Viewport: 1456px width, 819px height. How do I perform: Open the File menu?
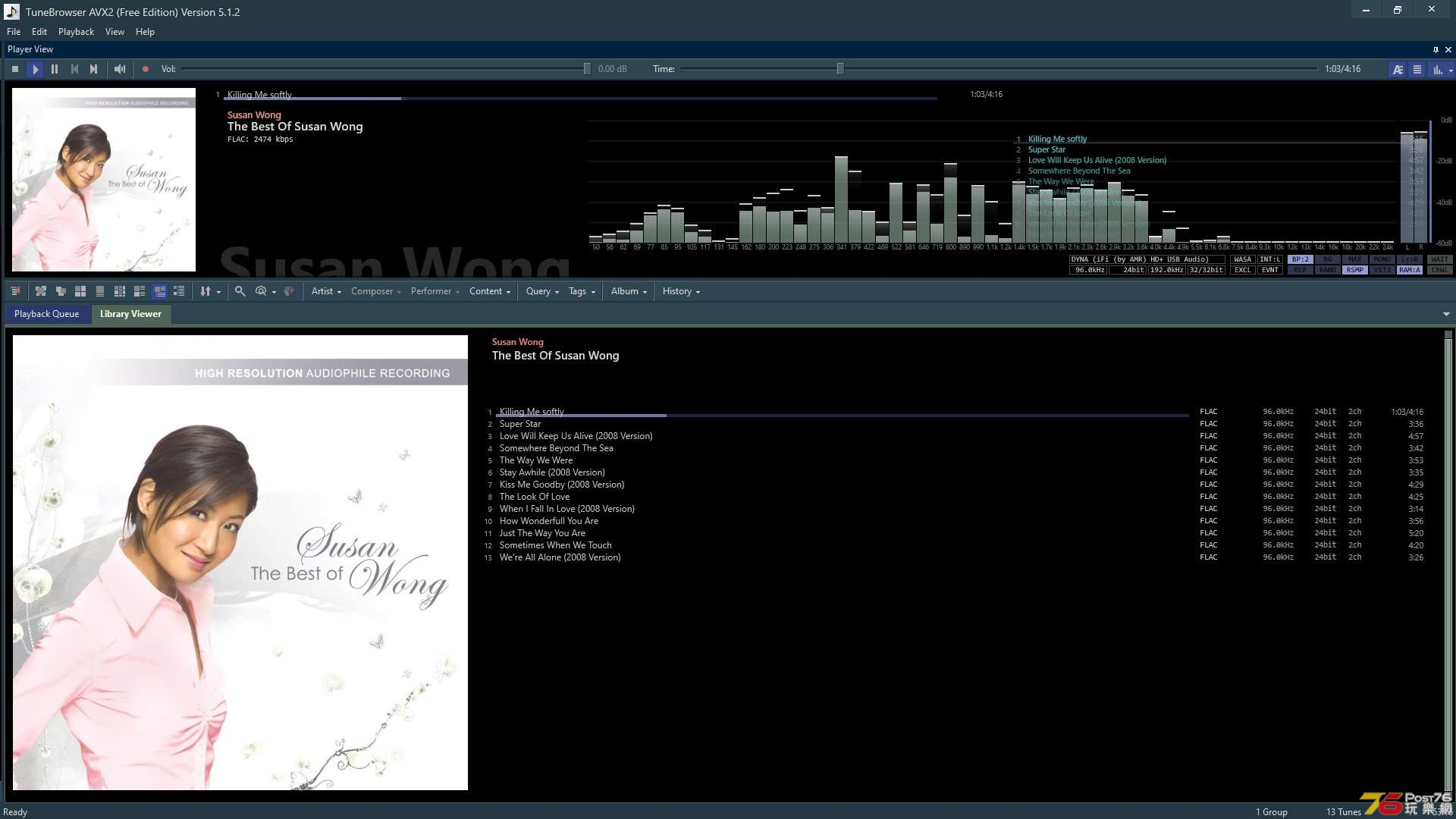(x=14, y=32)
